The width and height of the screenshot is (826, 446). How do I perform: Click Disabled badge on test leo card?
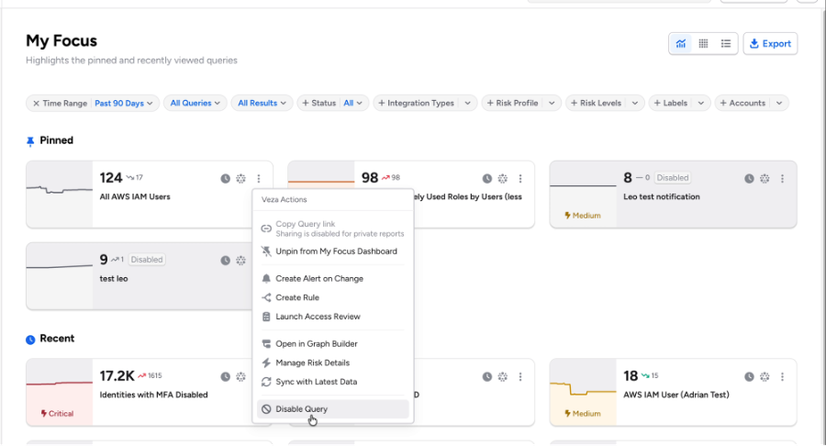(146, 260)
